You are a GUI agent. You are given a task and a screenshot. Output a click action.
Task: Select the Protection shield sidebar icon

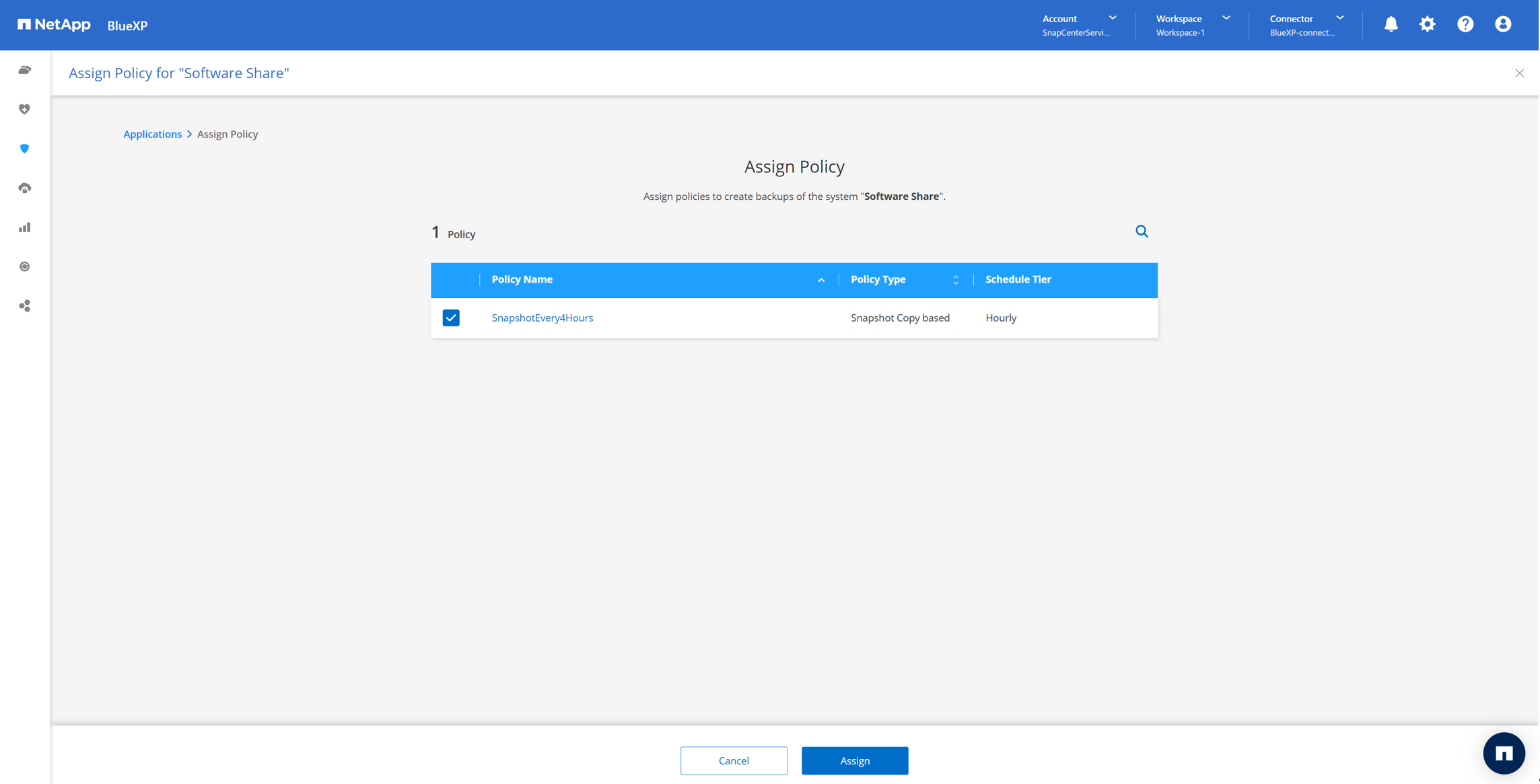point(24,148)
